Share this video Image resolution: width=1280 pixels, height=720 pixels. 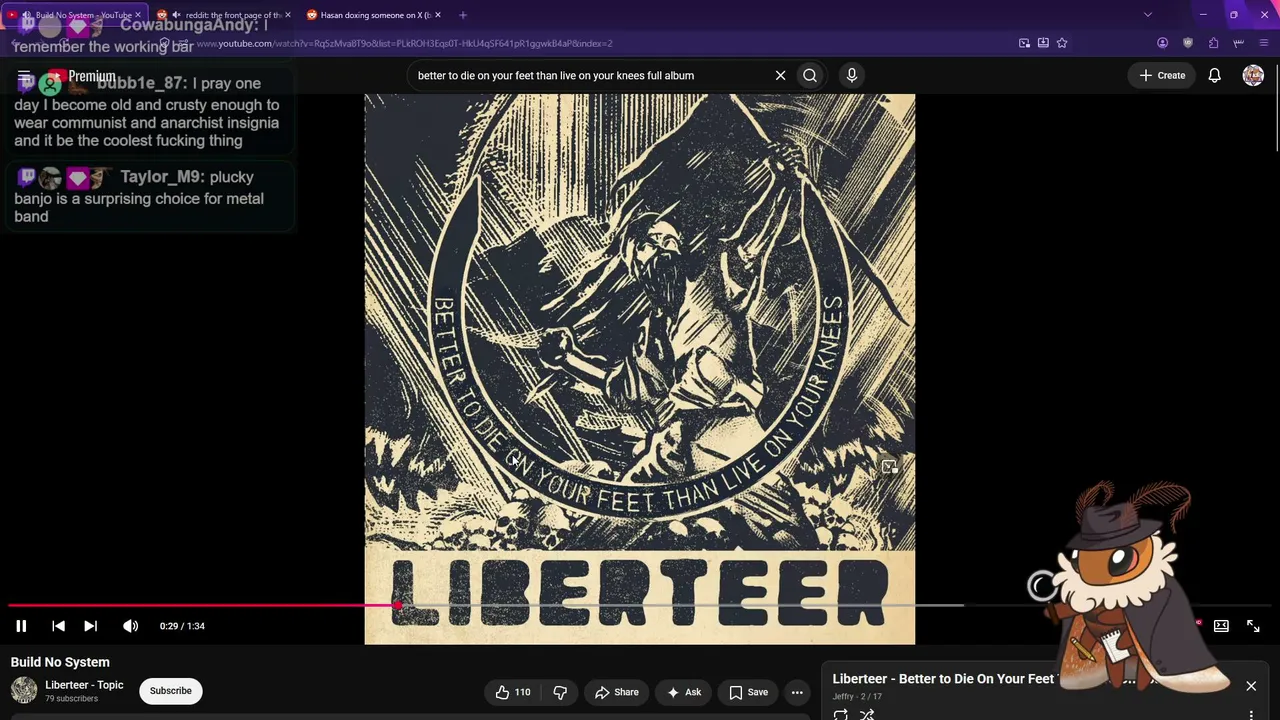pyautogui.click(x=616, y=692)
